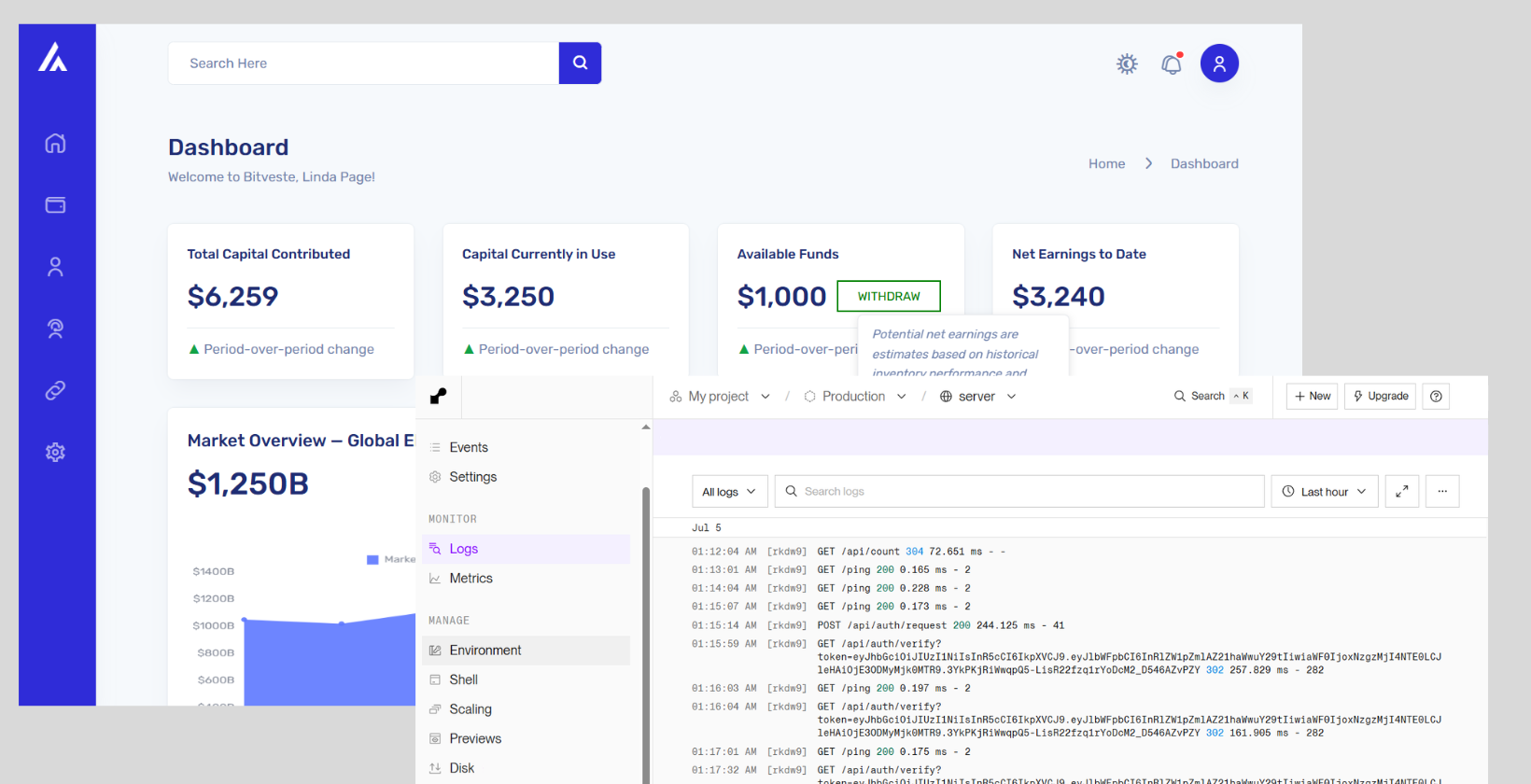Open the home icon in sidebar
Viewport: 1531px width, 784px height.
[x=56, y=143]
